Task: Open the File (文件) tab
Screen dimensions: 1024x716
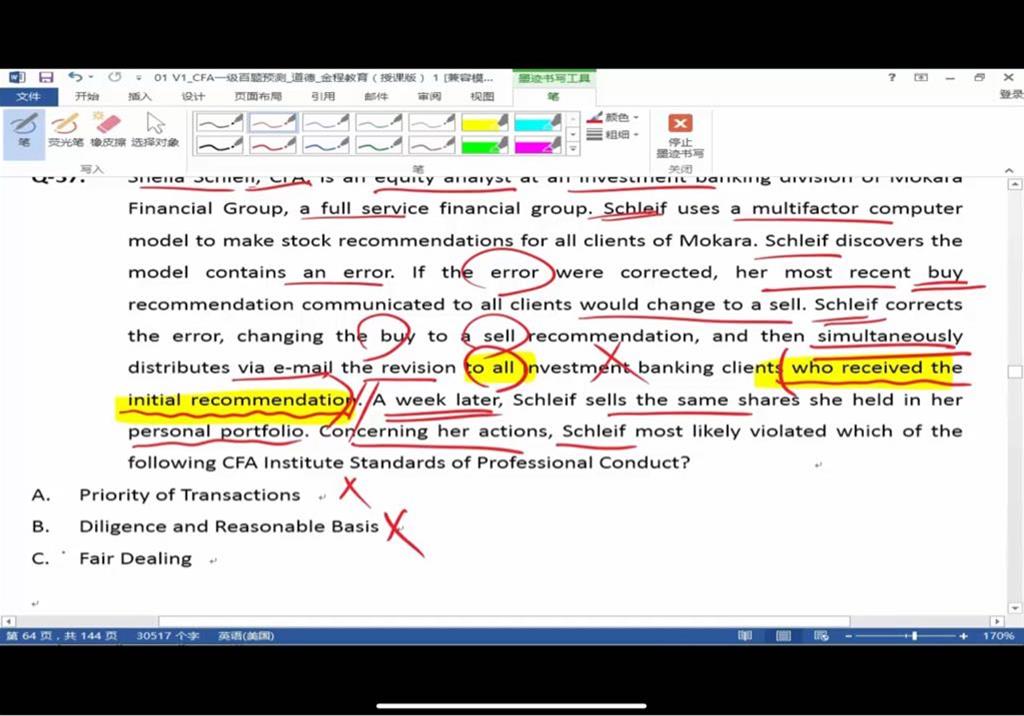Action: tap(29, 97)
